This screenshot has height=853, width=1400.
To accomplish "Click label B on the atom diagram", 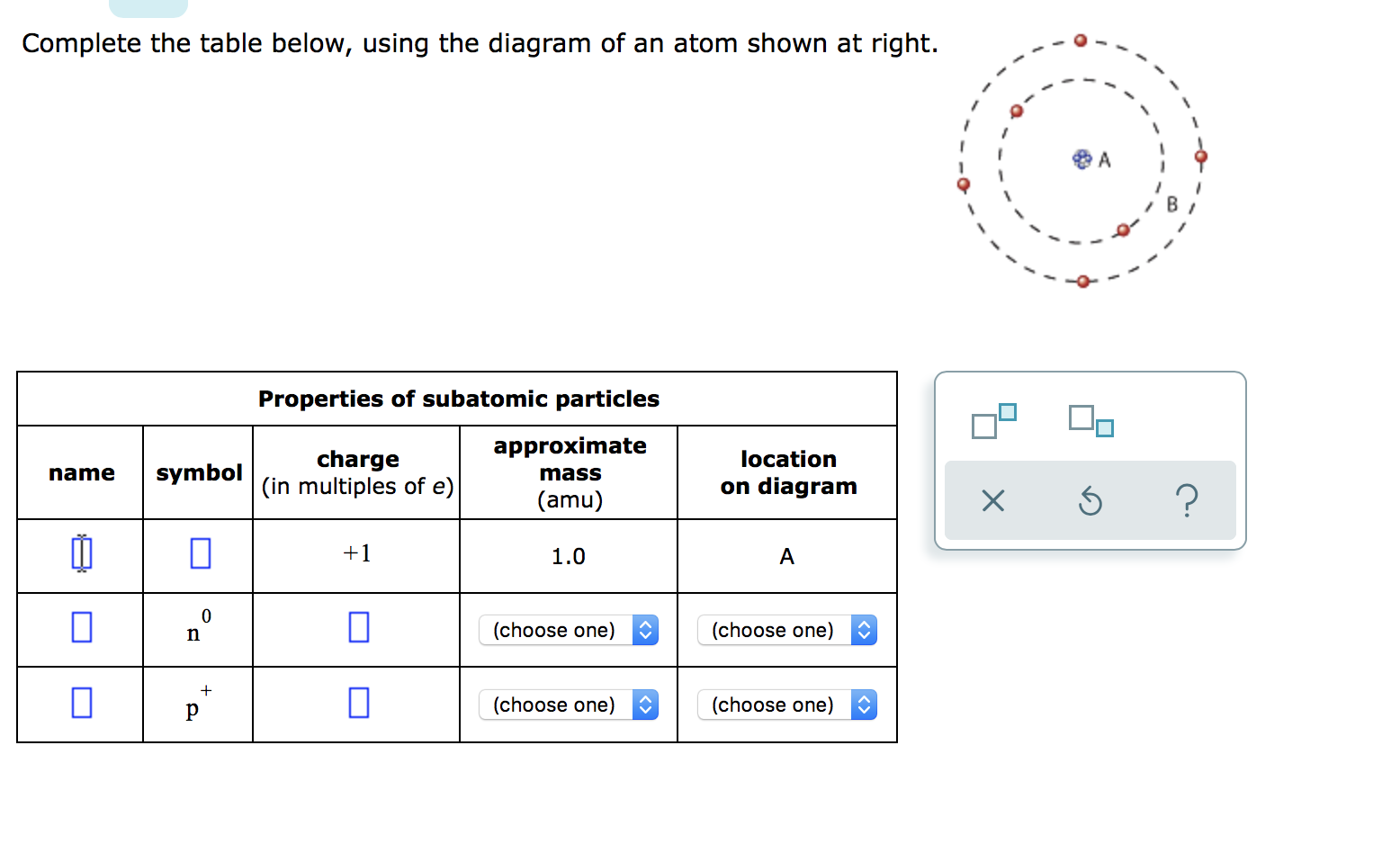I will [1171, 204].
